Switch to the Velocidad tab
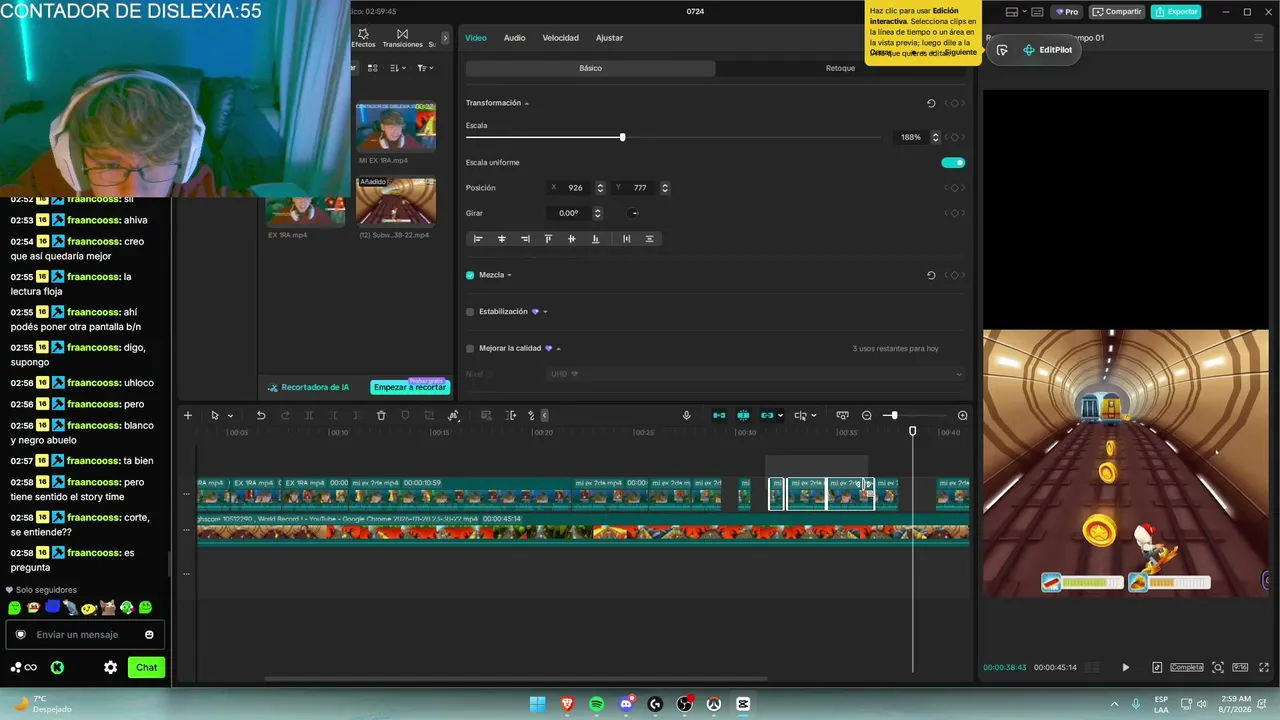The image size is (1280, 720). [x=560, y=38]
